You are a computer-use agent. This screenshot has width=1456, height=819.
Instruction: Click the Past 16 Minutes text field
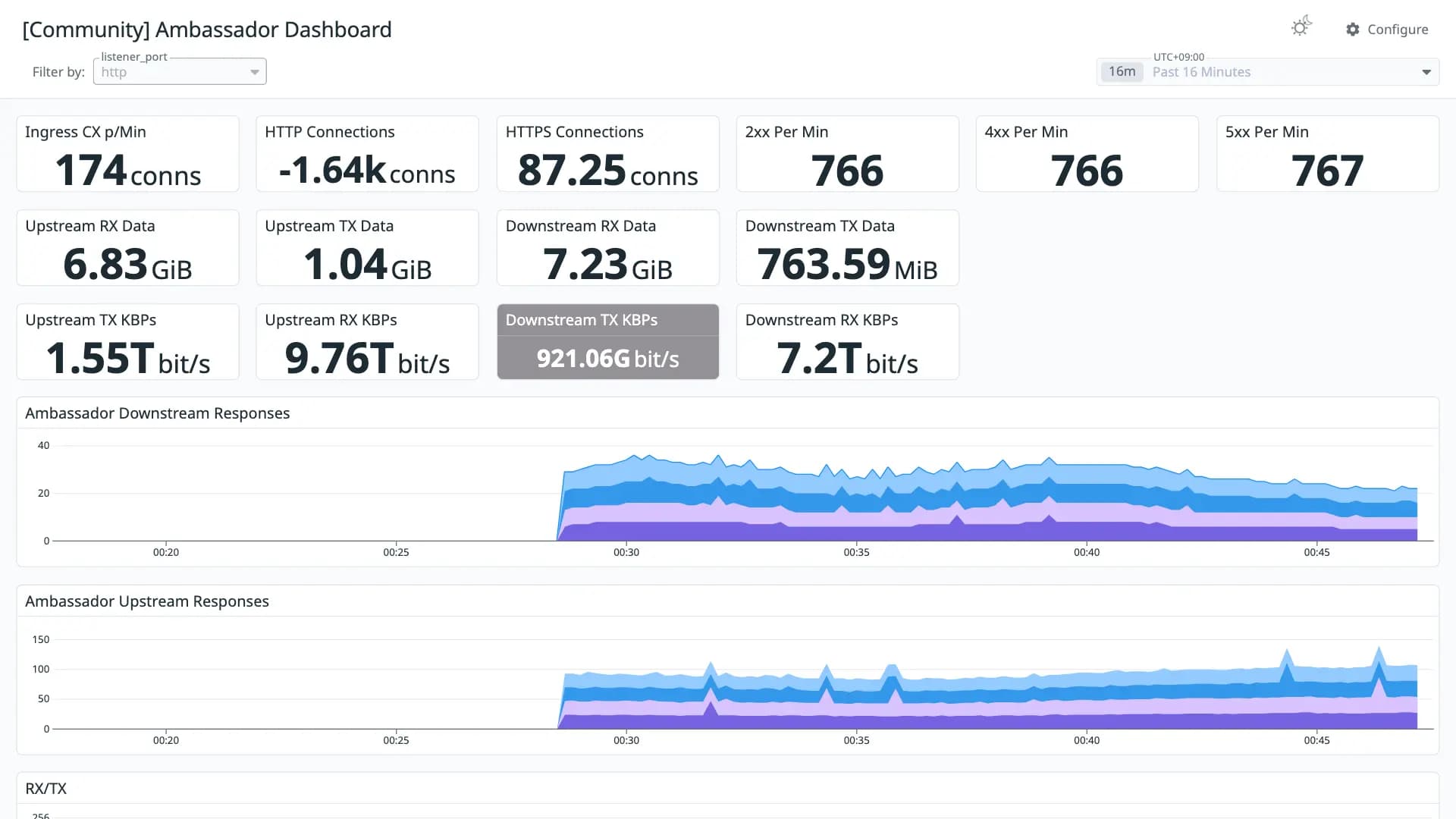[1201, 72]
